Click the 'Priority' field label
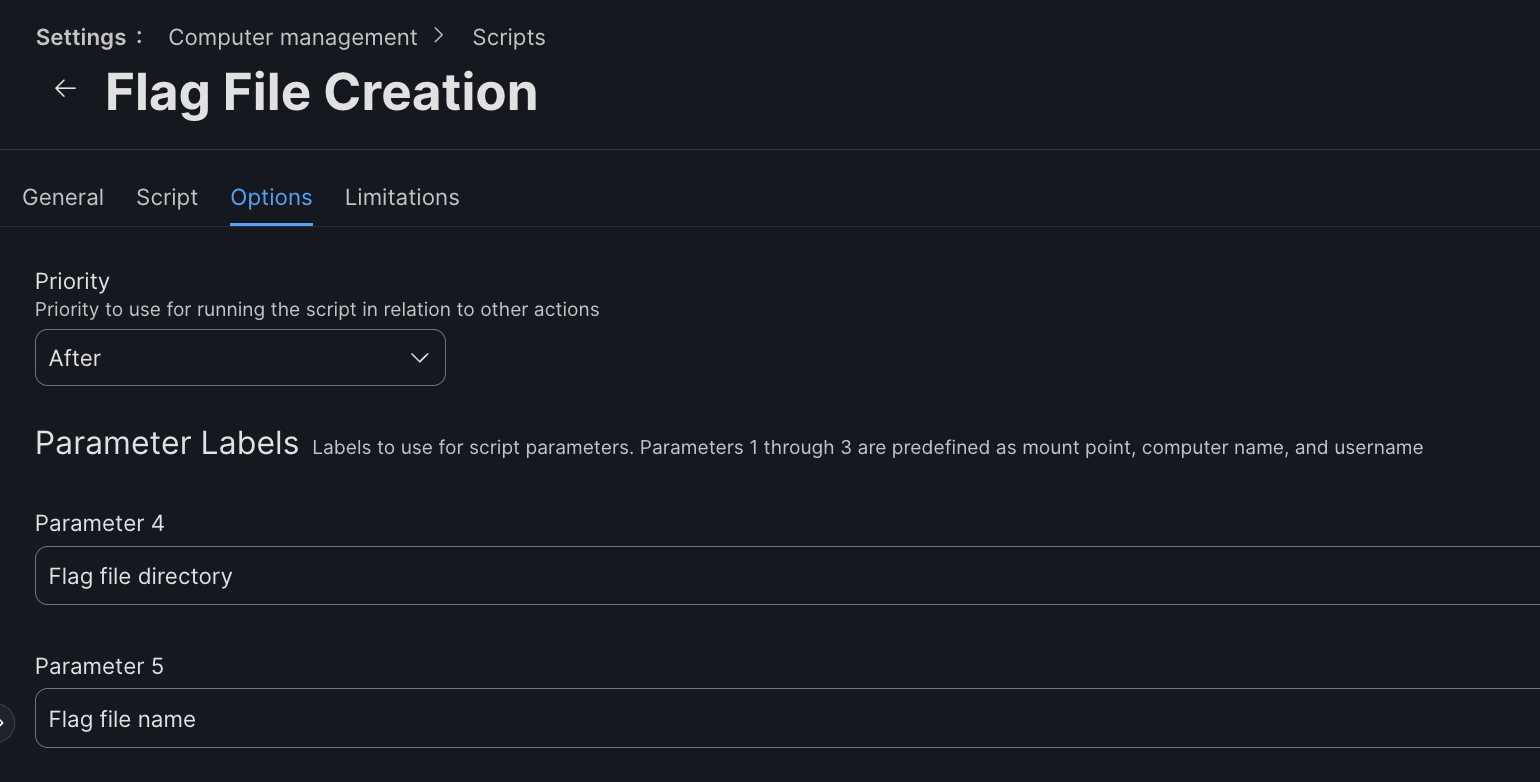 pos(72,281)
